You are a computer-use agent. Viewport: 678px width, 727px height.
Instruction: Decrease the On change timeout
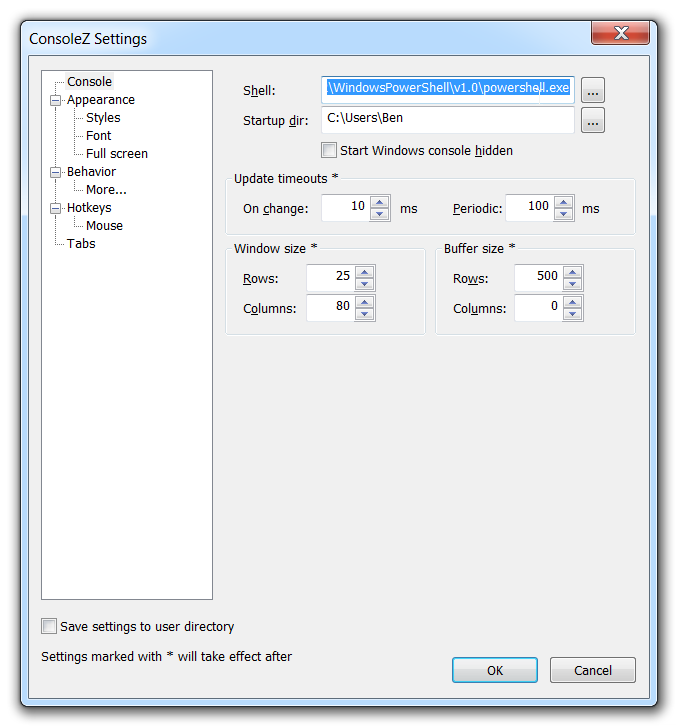(380, 214)
